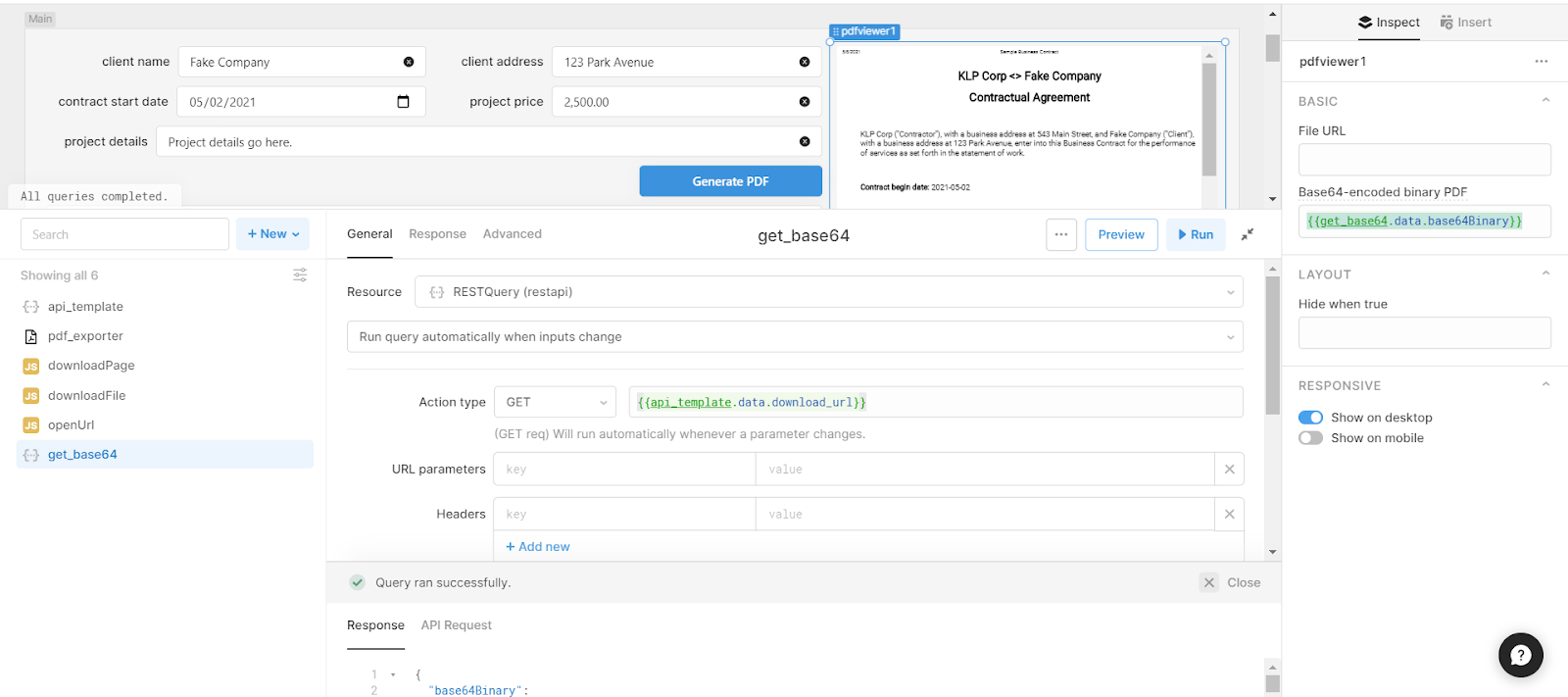The height and width of the screenshot is (697, 1568).
Task: Open the Response results tab
Action: [375, 625]
